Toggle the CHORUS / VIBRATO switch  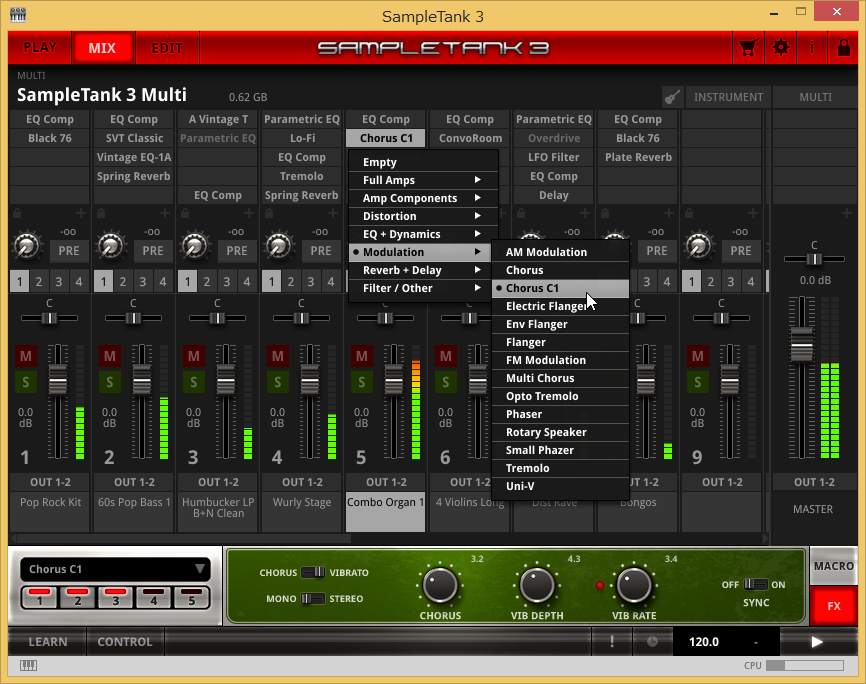click(x=313, y=572)
